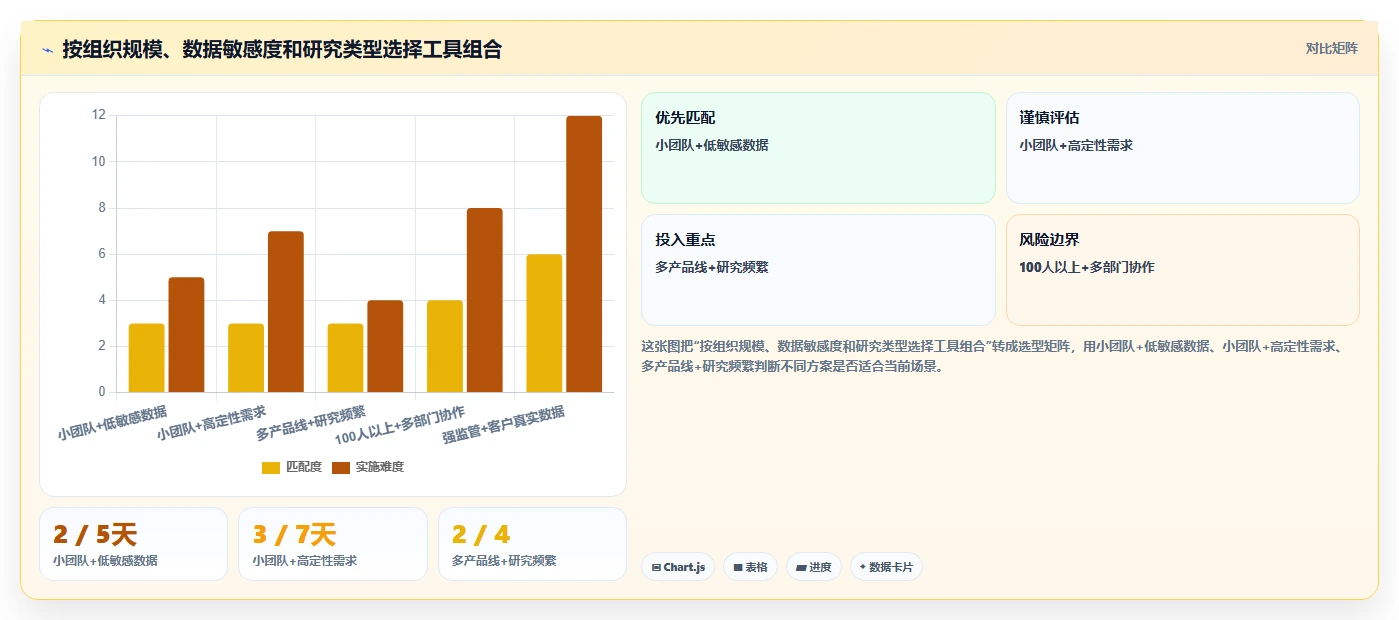Click the Chart.js tag pill
The height and width of the screenshot is (620, 1399).
(x=678, y=567)
